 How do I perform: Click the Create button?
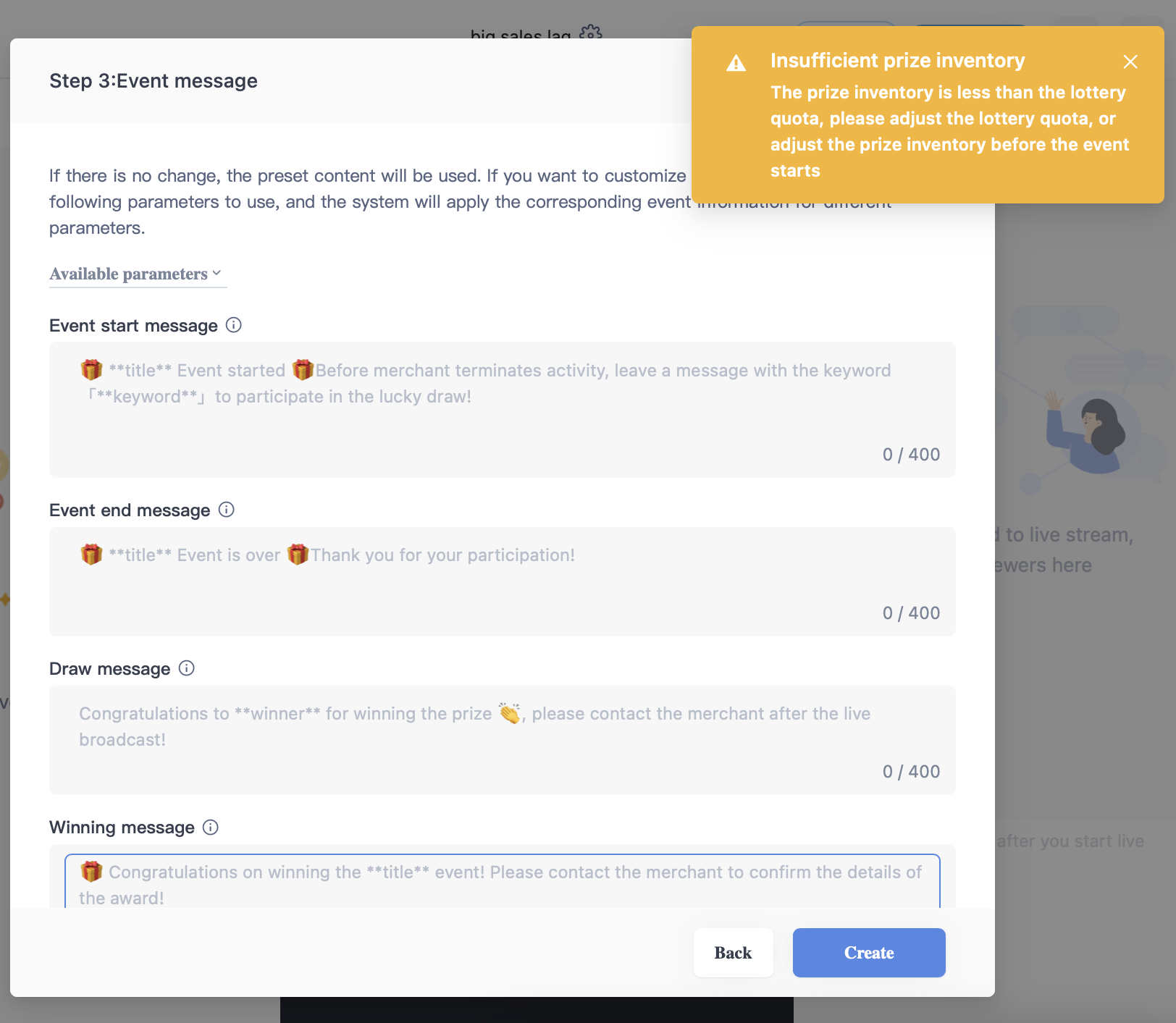tap(869, 953)
